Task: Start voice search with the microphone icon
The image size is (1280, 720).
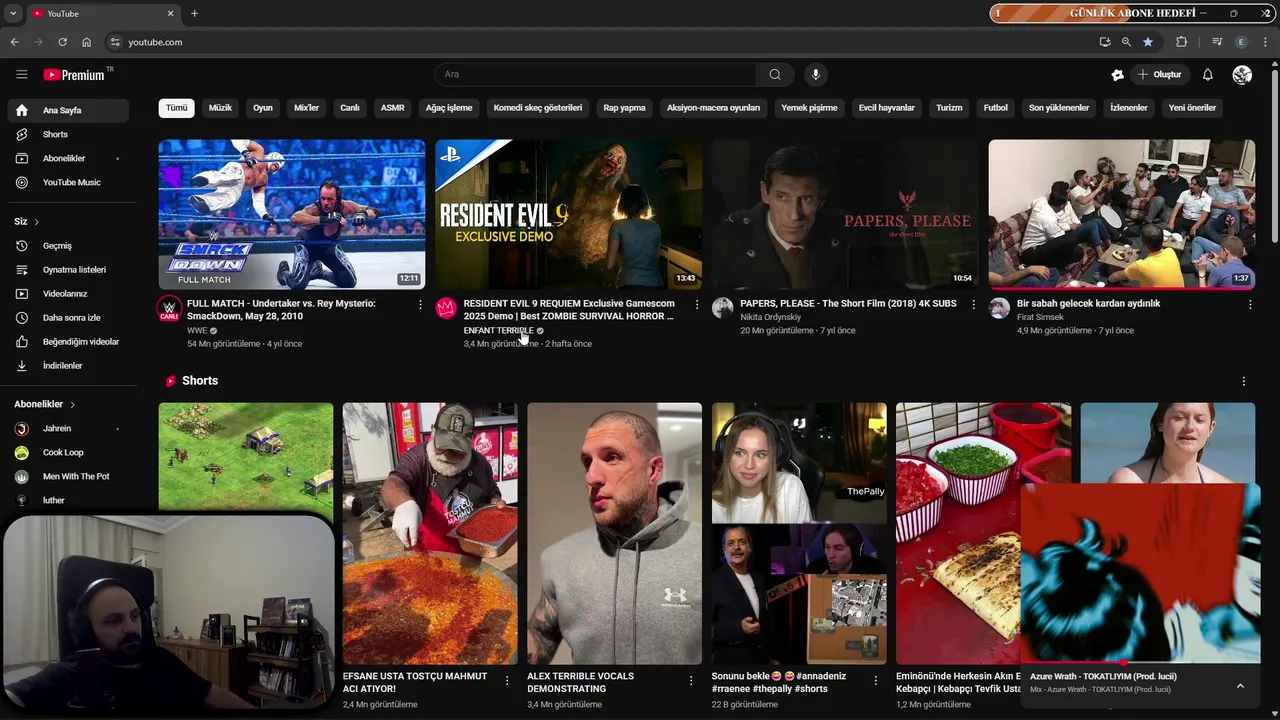Action: pos(816,74)
